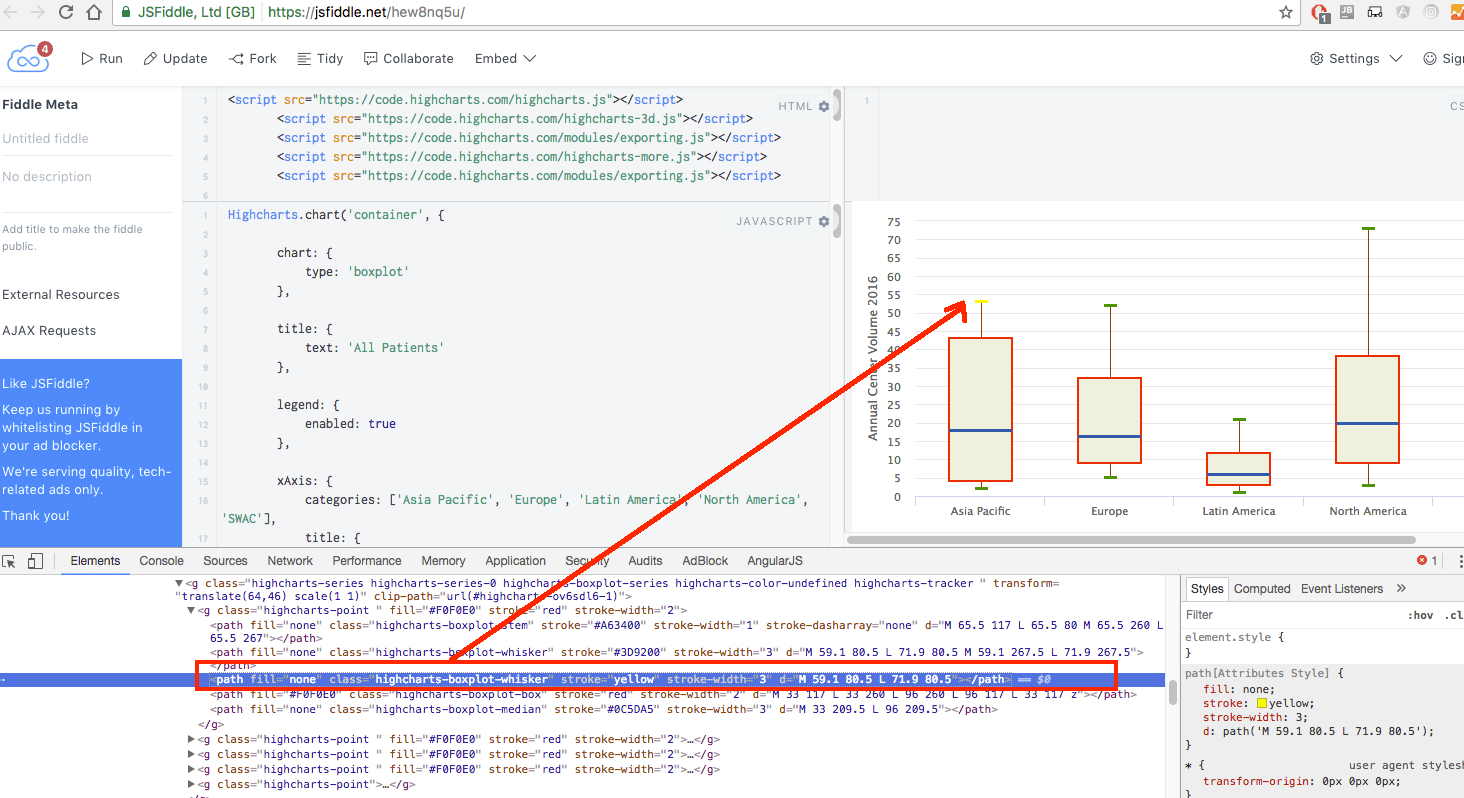Click the AdBlock extension icon with badge
Screen dimensions: 1464x798
(1318, 11)
